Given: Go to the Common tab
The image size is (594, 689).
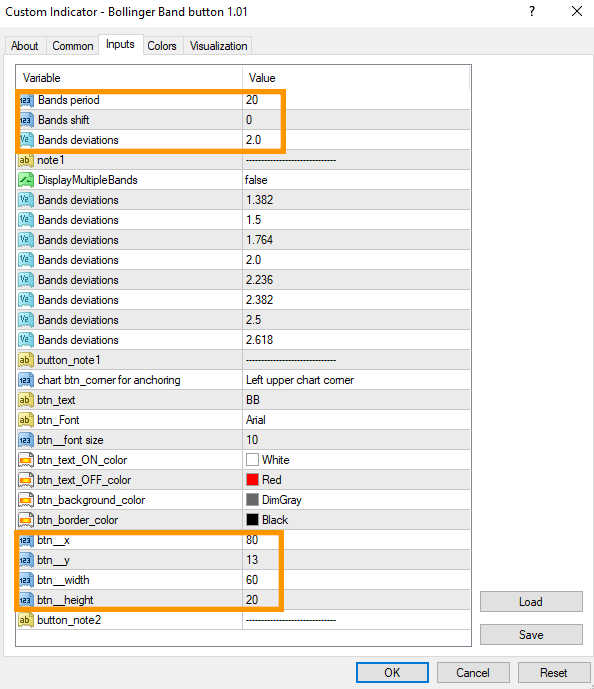Looking at the screenshot, I should point(72,46).
